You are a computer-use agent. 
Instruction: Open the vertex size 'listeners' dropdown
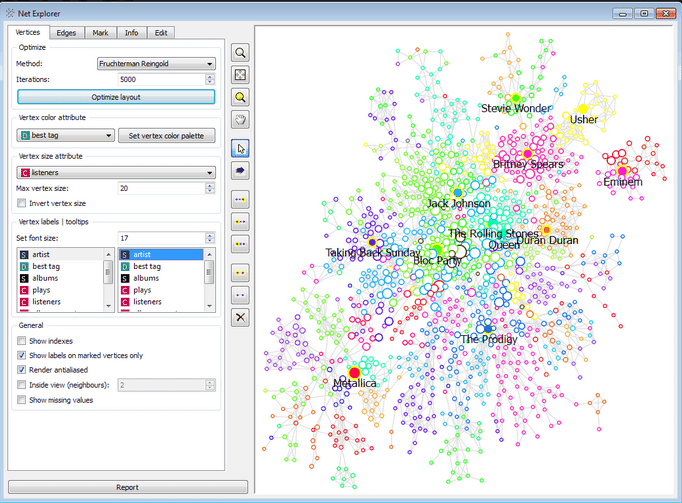tap(116, 173)
